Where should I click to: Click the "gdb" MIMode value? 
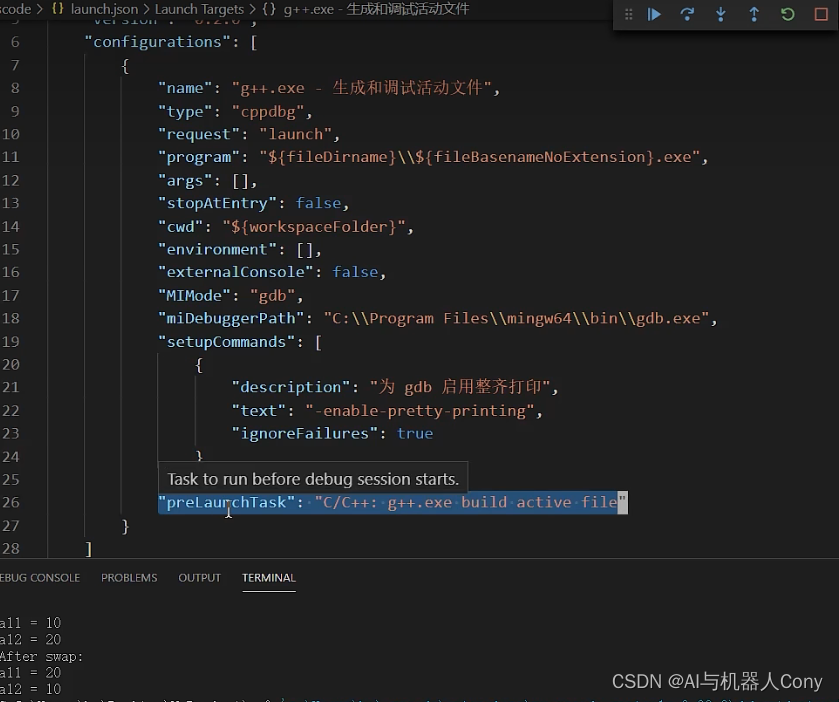point(272,295)
